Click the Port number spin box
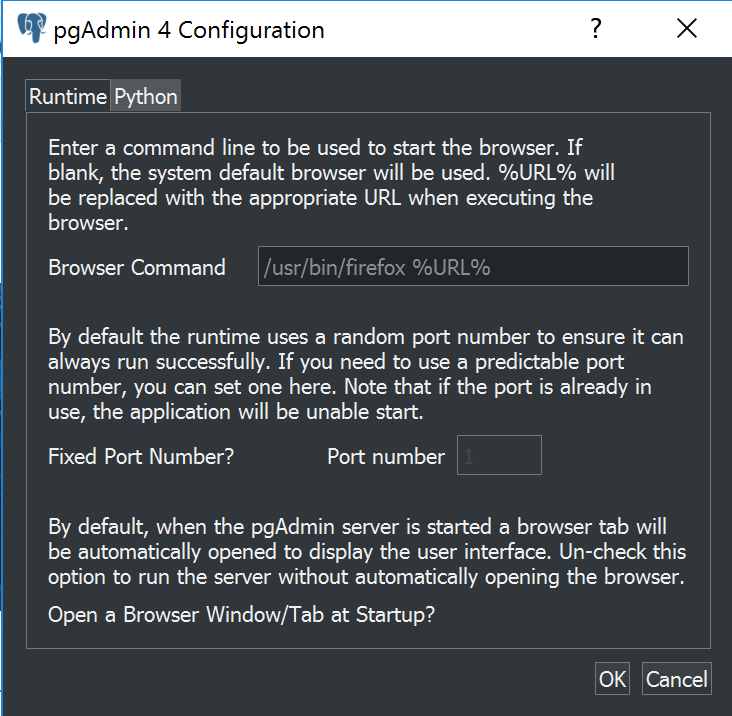This screenshot has width=732, height=716. 499,456
